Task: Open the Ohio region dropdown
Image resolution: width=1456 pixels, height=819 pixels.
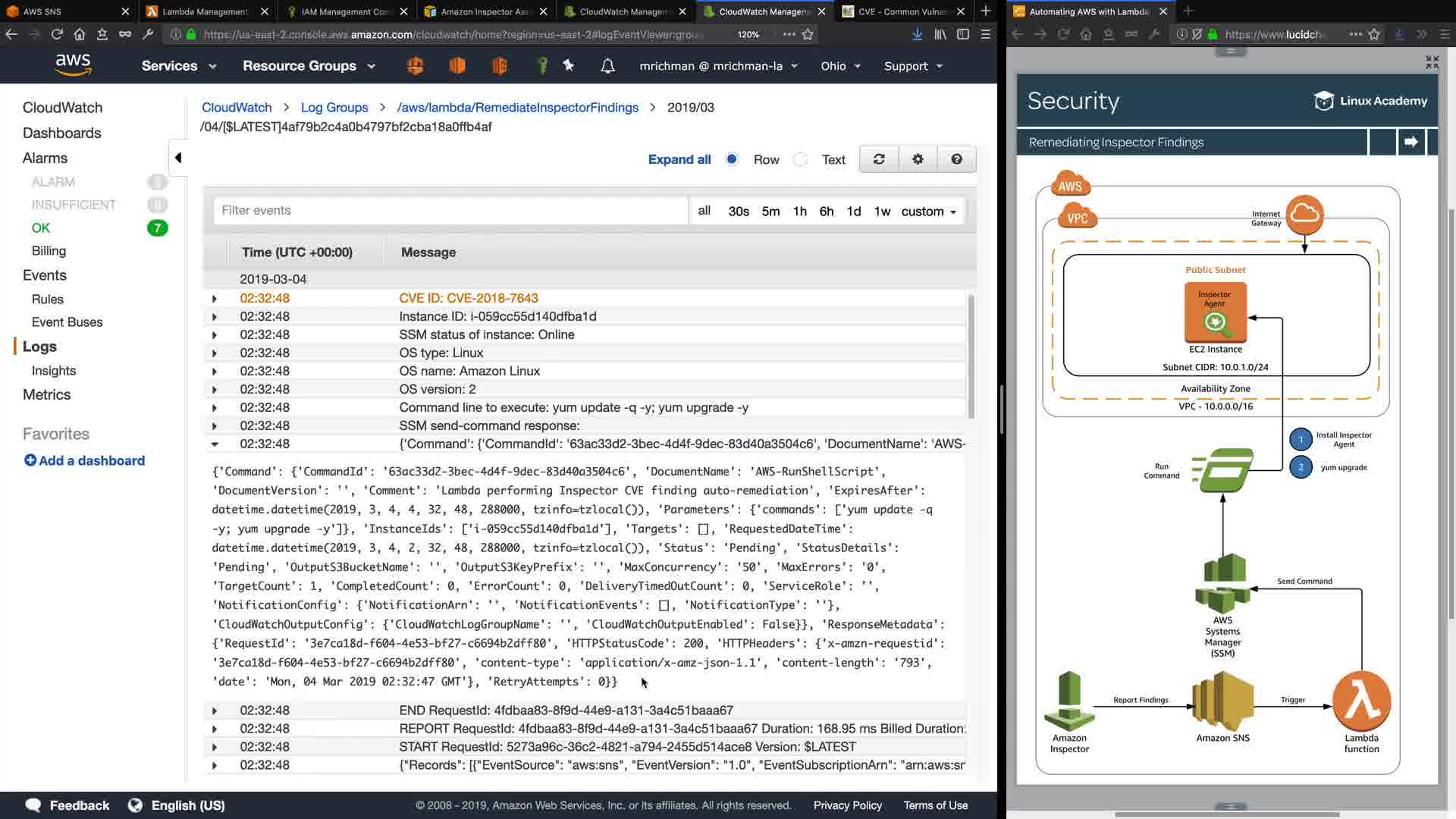Action: 840,66
